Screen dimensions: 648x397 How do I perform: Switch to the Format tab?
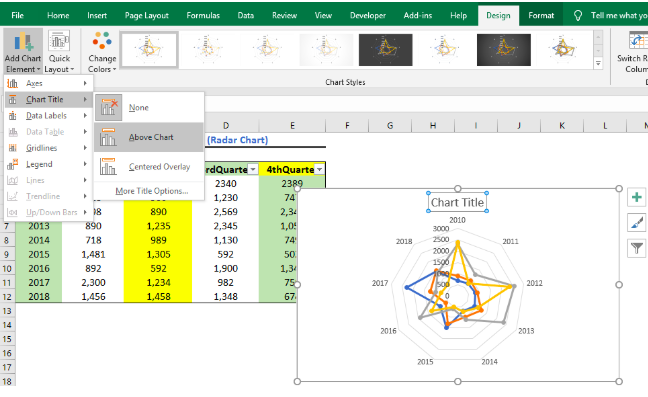coord(541,16)
